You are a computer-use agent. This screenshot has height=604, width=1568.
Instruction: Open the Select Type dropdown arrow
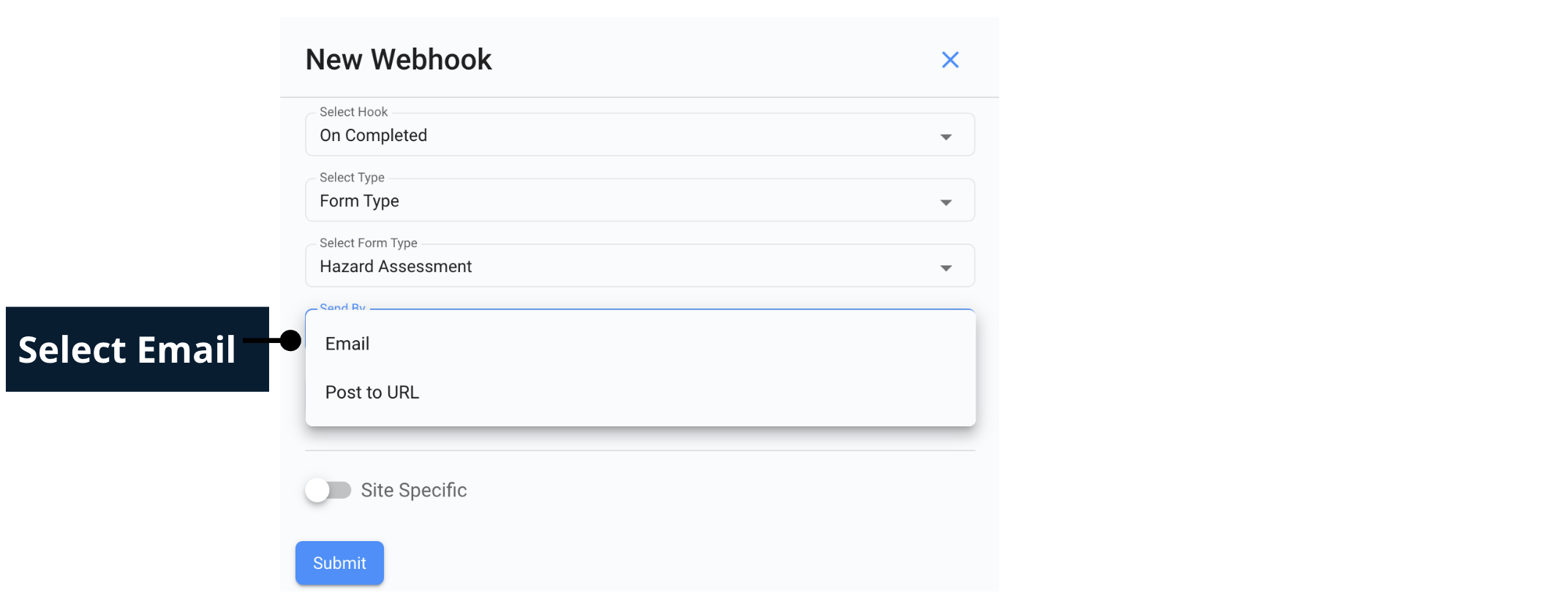pos(946,200)
